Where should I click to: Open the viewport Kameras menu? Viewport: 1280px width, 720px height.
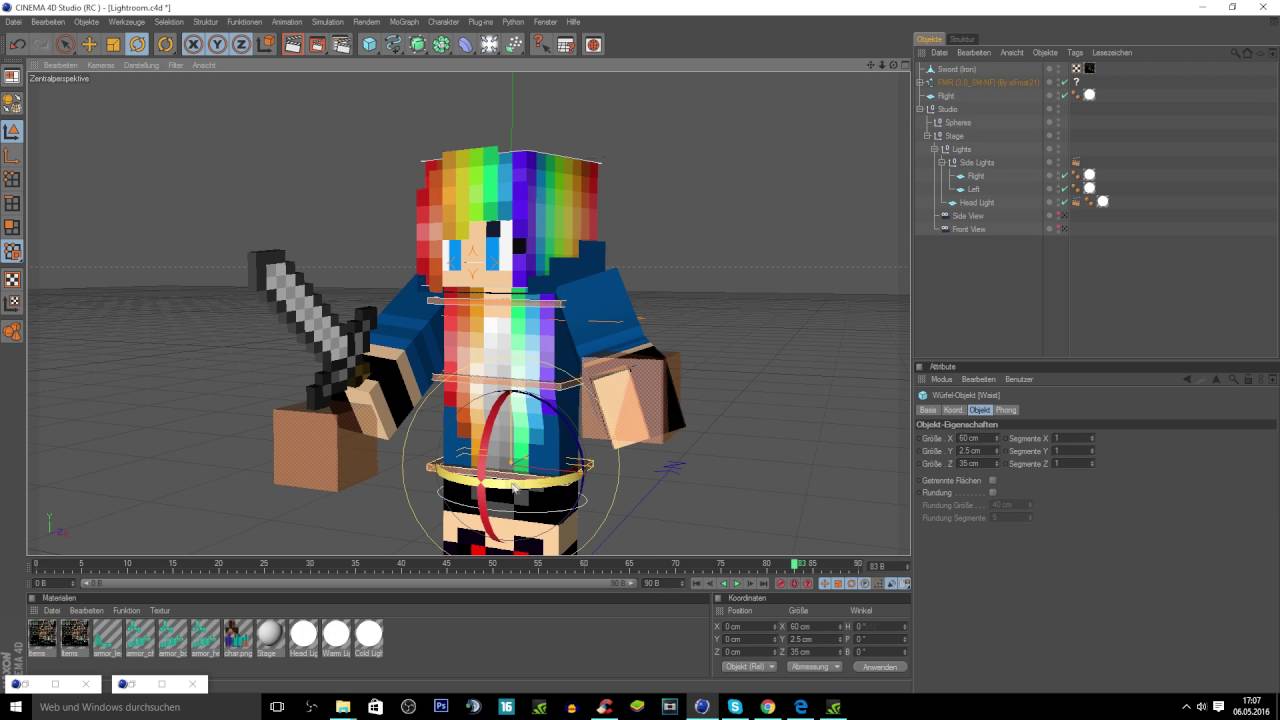coord(100,65)
